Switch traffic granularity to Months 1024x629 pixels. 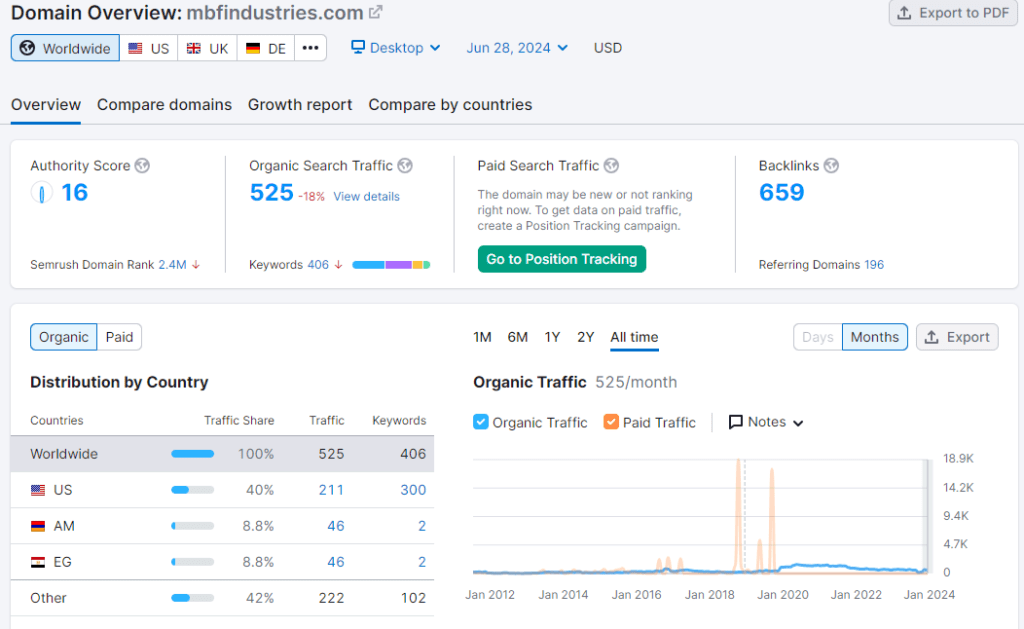click(874, 337)
